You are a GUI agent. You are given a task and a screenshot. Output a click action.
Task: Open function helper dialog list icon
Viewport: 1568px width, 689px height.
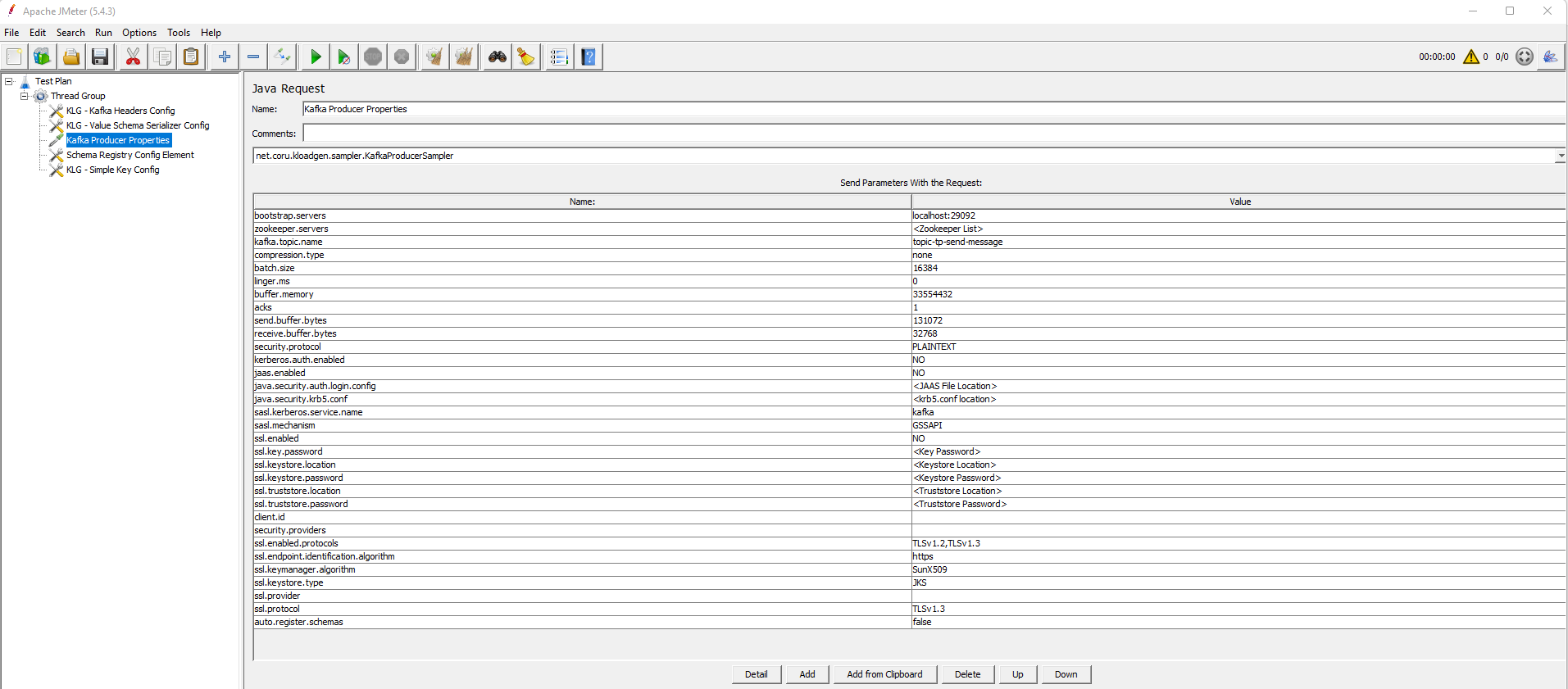pos(559,57)
